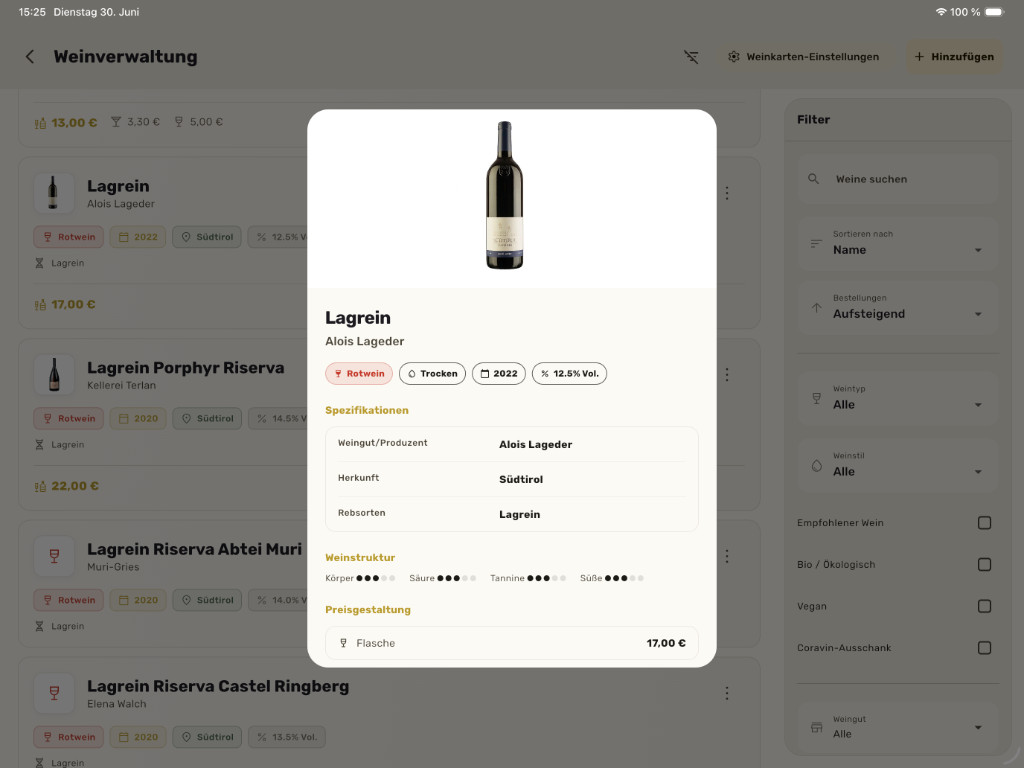Click the battery icon in the status bar
The height and width of the screenshot is (768, 1024).
(995, 12)
